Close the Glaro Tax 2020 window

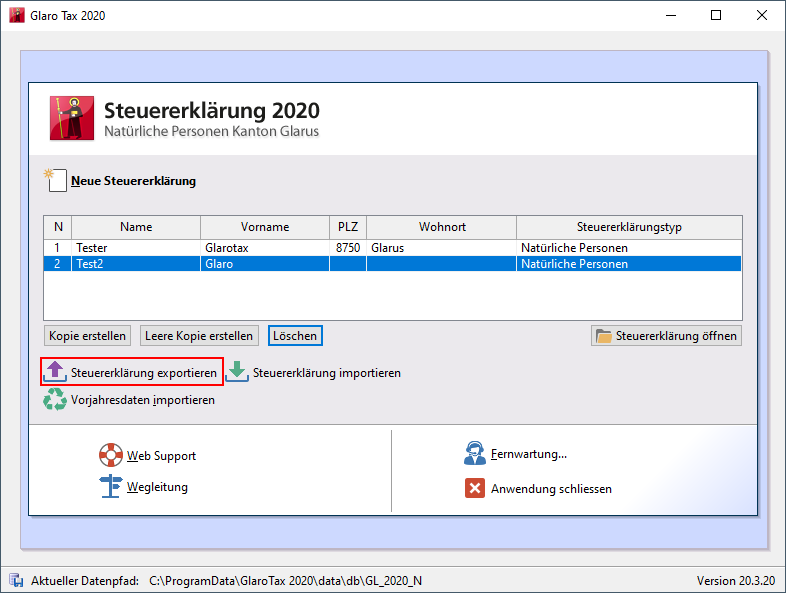point(762,16)
